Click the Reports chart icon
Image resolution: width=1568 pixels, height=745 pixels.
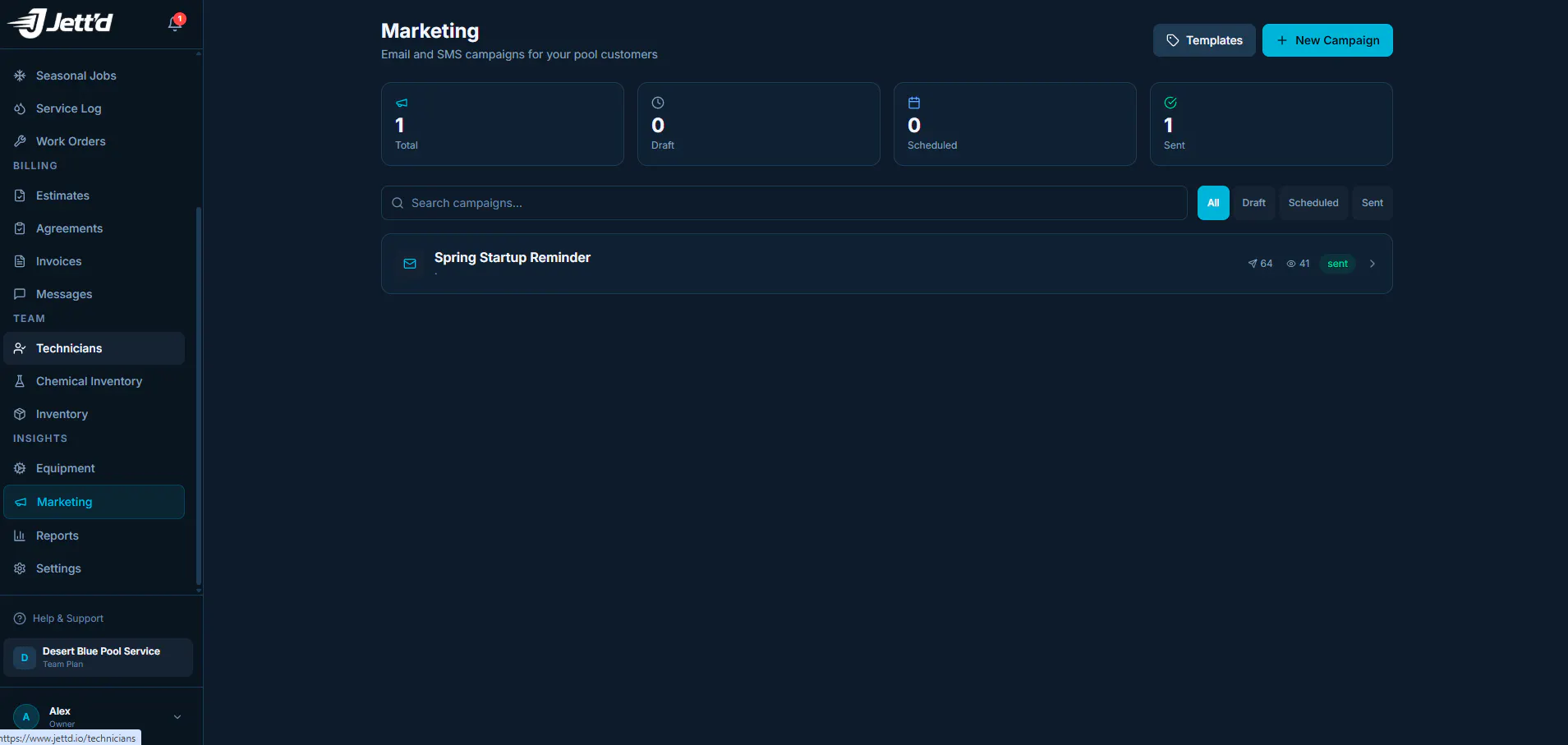tap(20, 536)
